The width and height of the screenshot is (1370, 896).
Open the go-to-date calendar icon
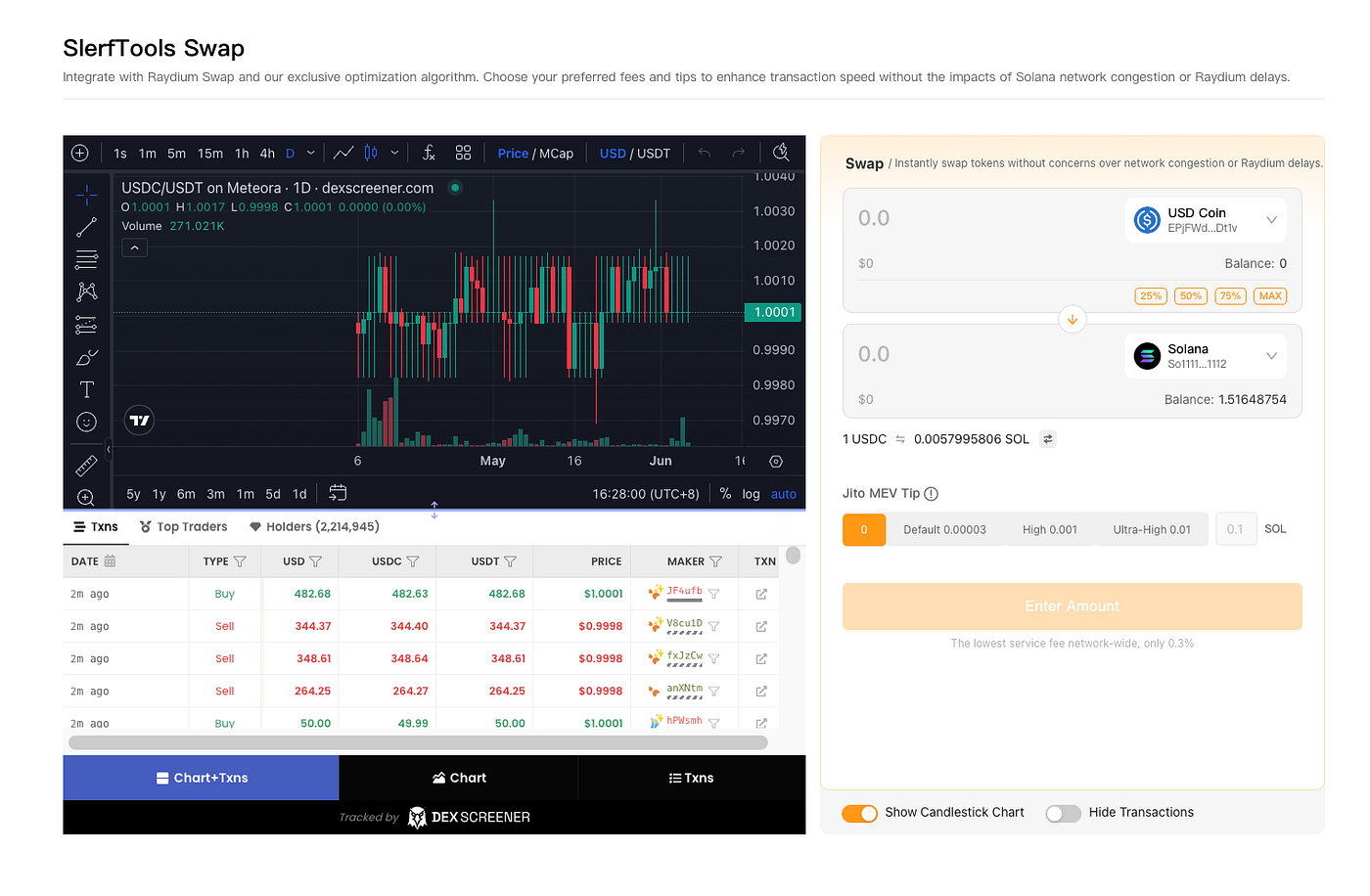click(x=338, y=493)
